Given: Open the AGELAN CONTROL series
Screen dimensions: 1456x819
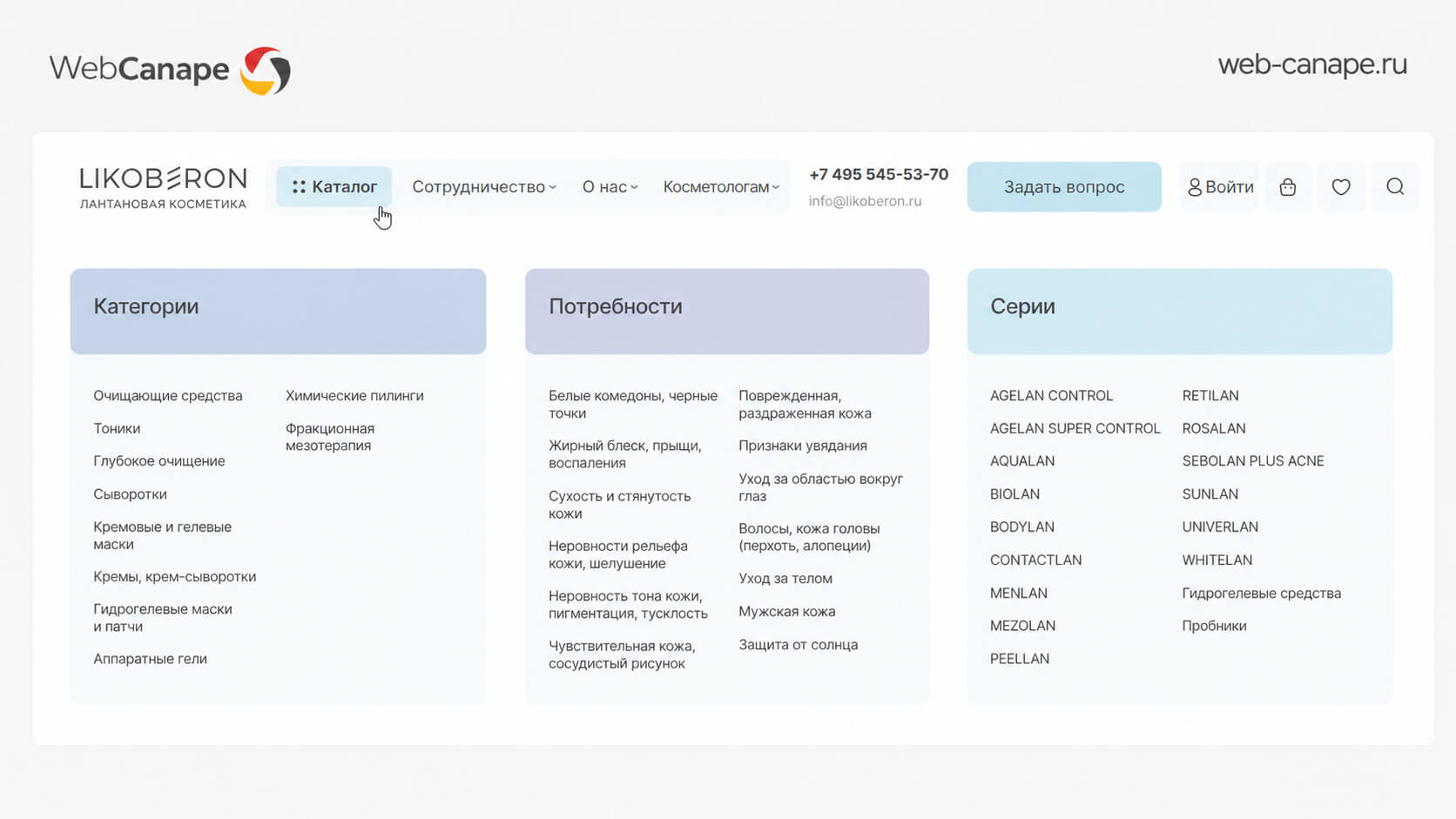Looking at the screenshot, I should pos(1052,395).
